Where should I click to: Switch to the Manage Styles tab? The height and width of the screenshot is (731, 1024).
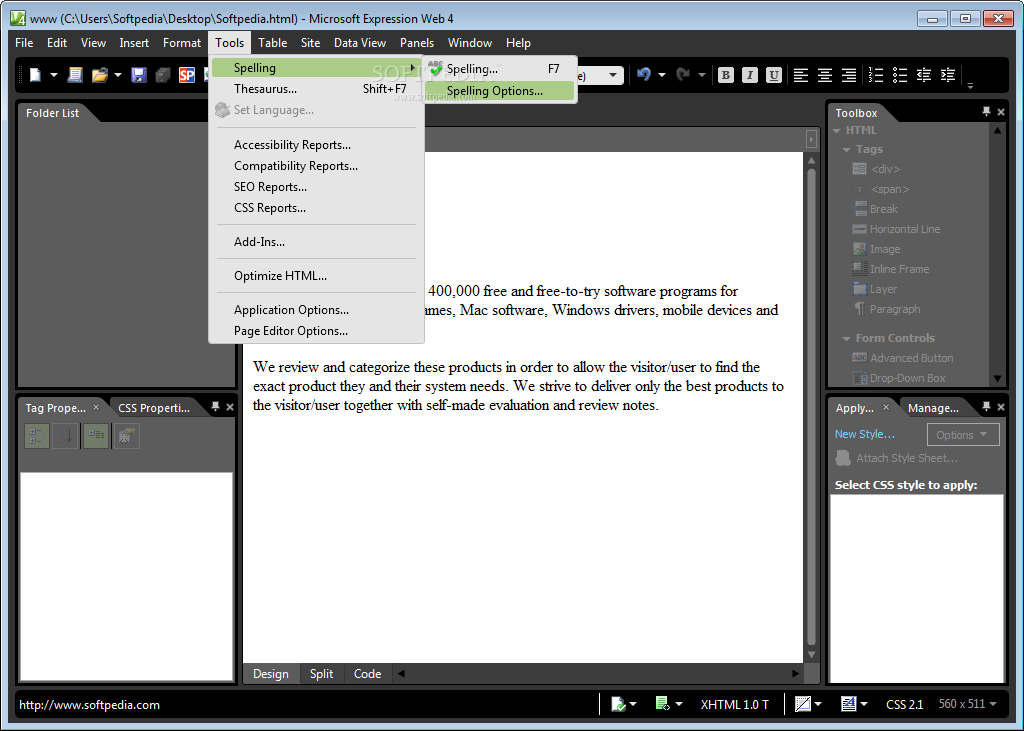tap(933, 408)
